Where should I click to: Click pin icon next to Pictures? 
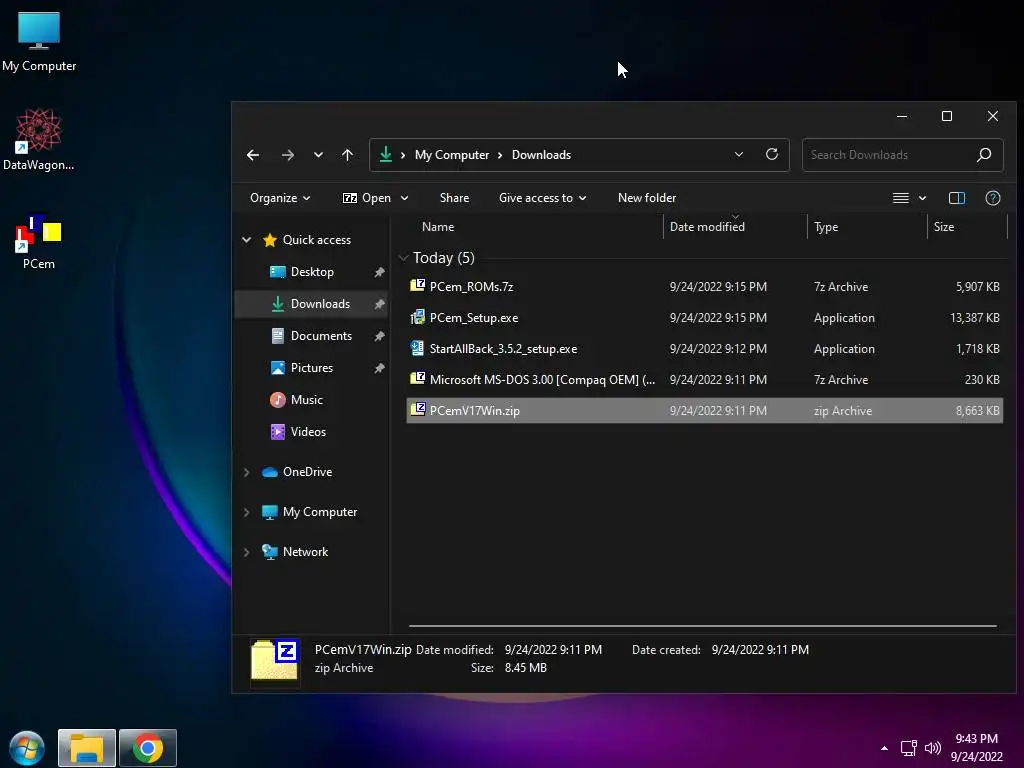(379, 368)
